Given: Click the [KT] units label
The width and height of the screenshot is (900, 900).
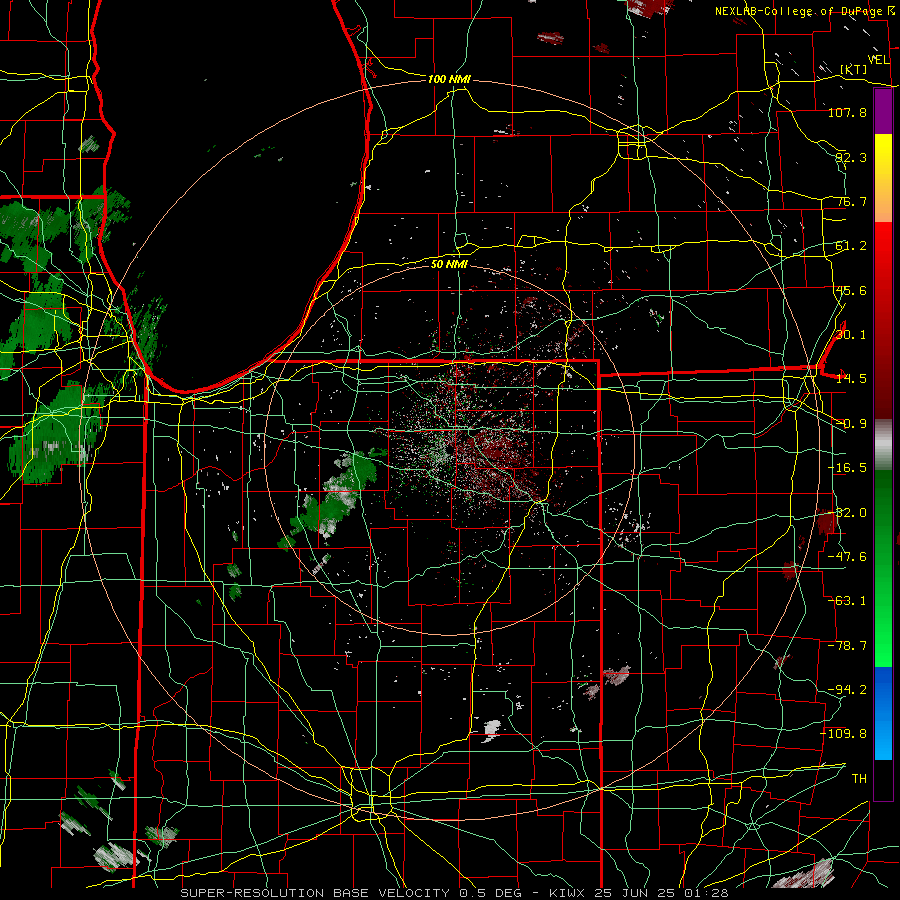Looking at the screenshot, I should (854, 69).
